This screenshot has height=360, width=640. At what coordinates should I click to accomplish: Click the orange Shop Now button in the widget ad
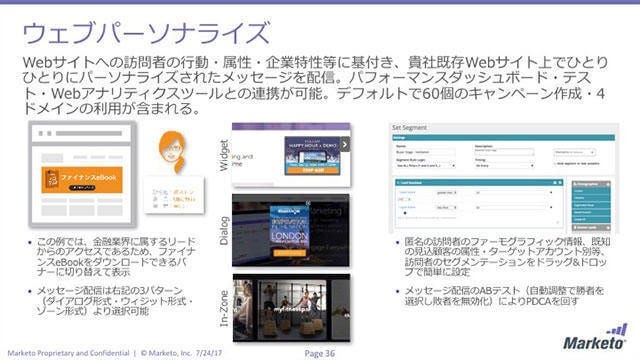(313, 171)
